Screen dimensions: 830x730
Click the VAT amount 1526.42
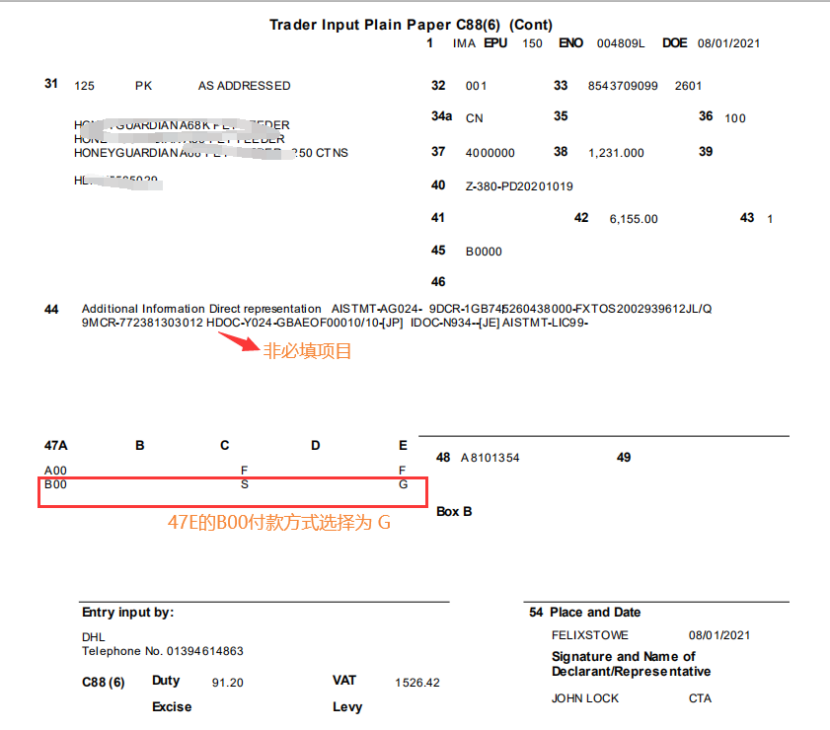[x=417, y=683]
